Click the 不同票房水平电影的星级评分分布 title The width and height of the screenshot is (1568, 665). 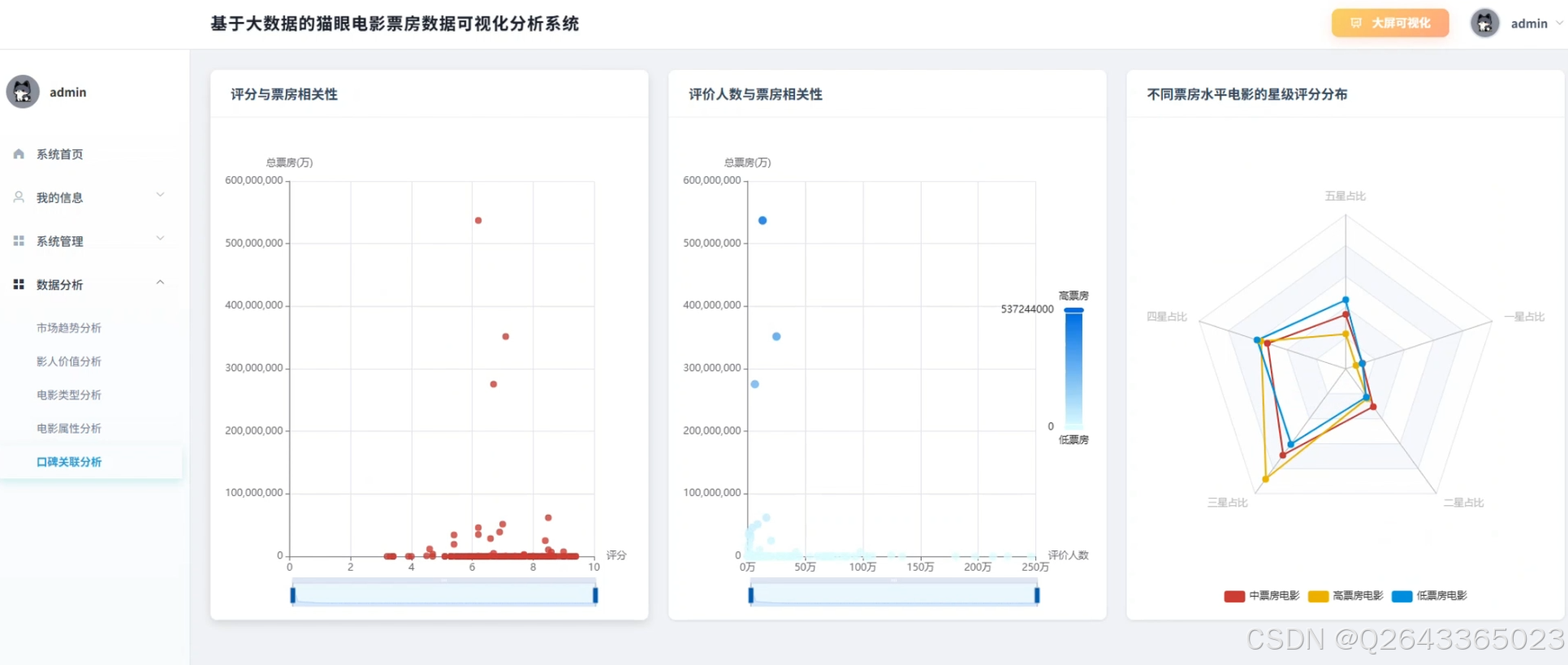[x=1247, y=94]
